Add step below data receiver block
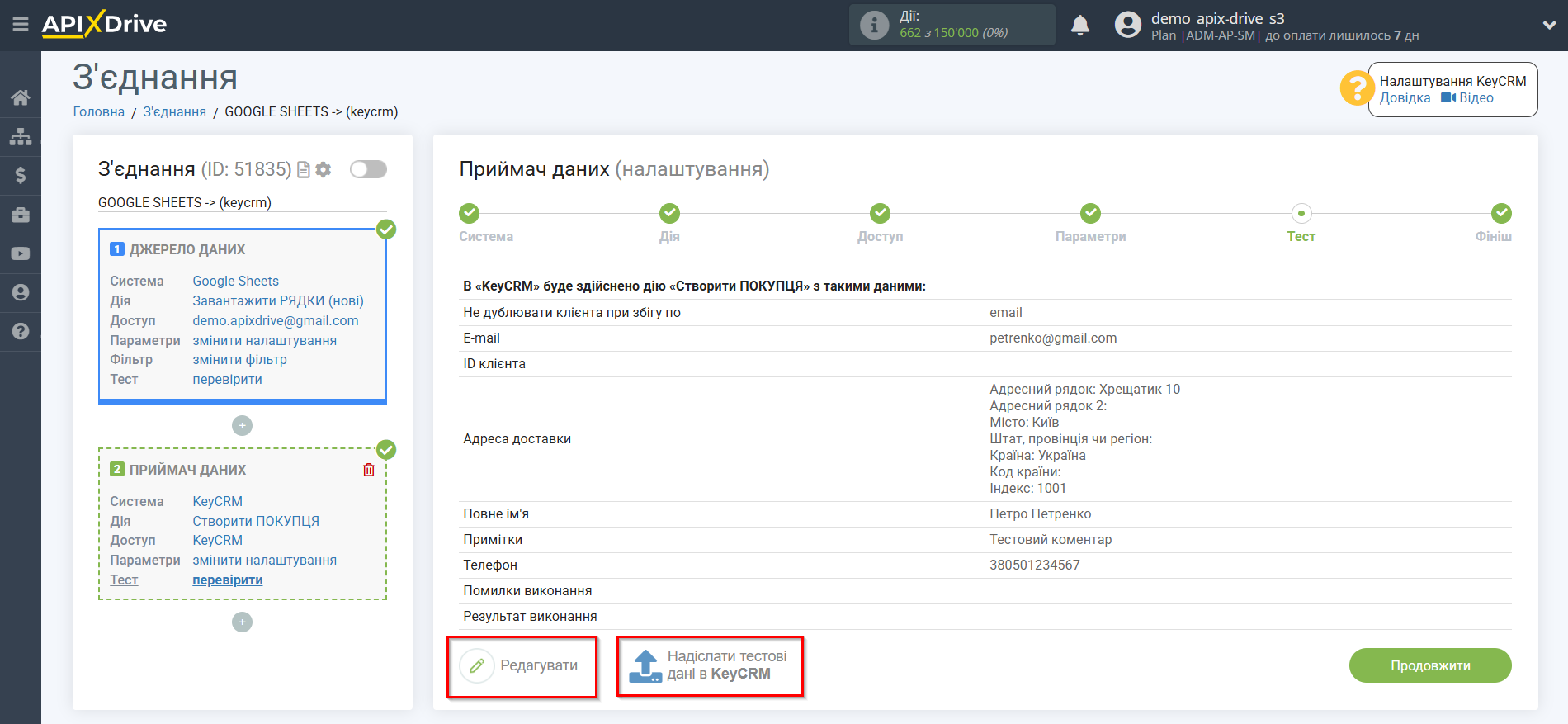This screenshot has height=724, width=1568. tap(242, 622)
